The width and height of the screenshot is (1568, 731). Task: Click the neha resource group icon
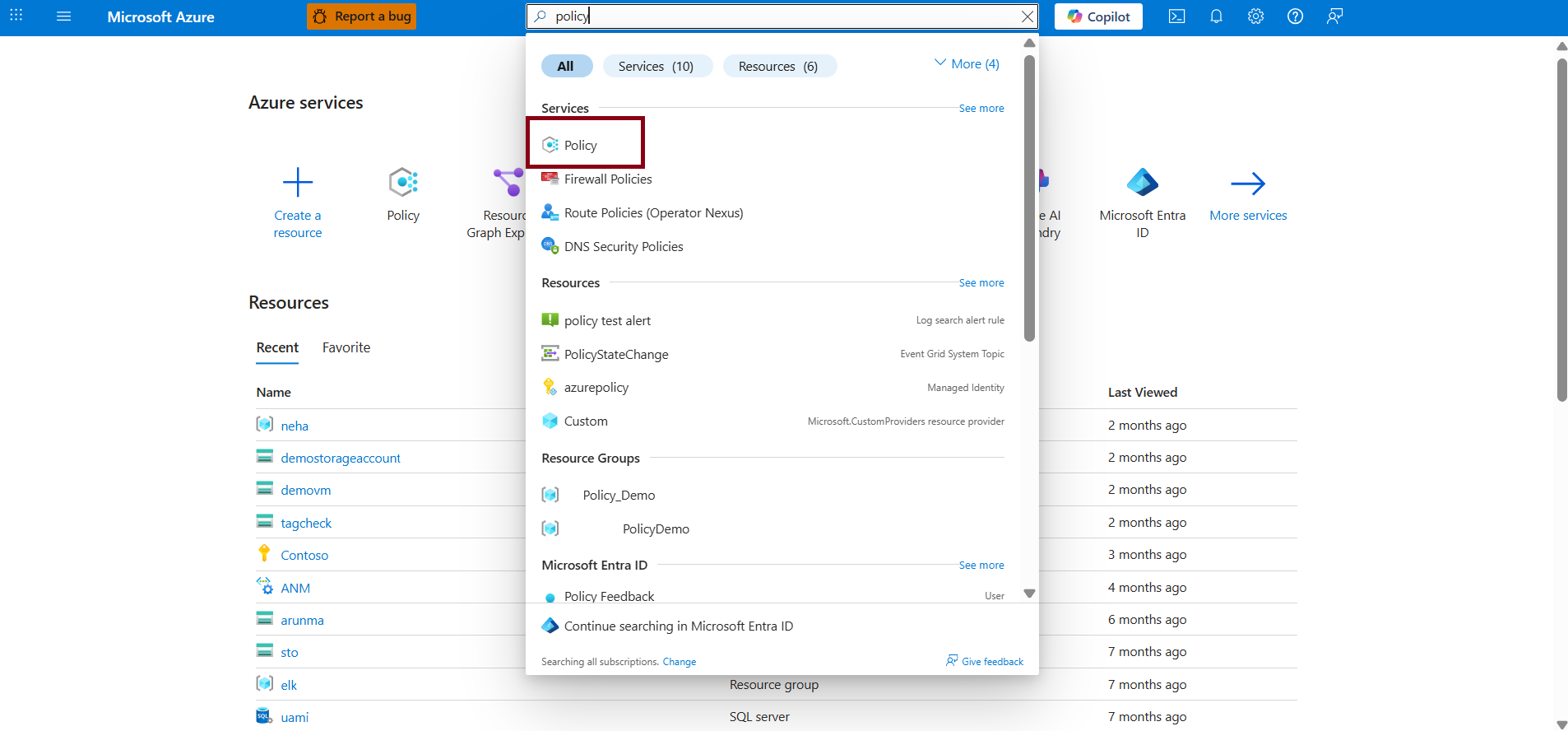(x=264, y=424)
